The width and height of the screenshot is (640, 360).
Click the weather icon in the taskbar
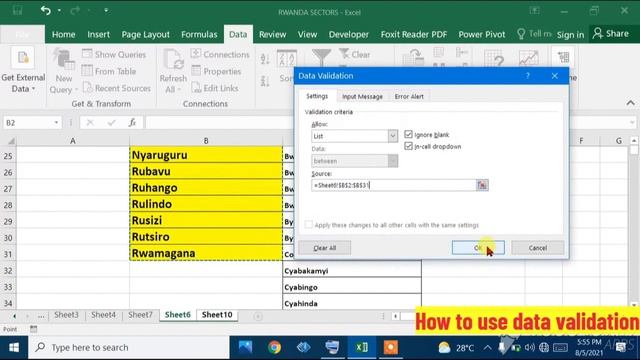click(444, 347)
